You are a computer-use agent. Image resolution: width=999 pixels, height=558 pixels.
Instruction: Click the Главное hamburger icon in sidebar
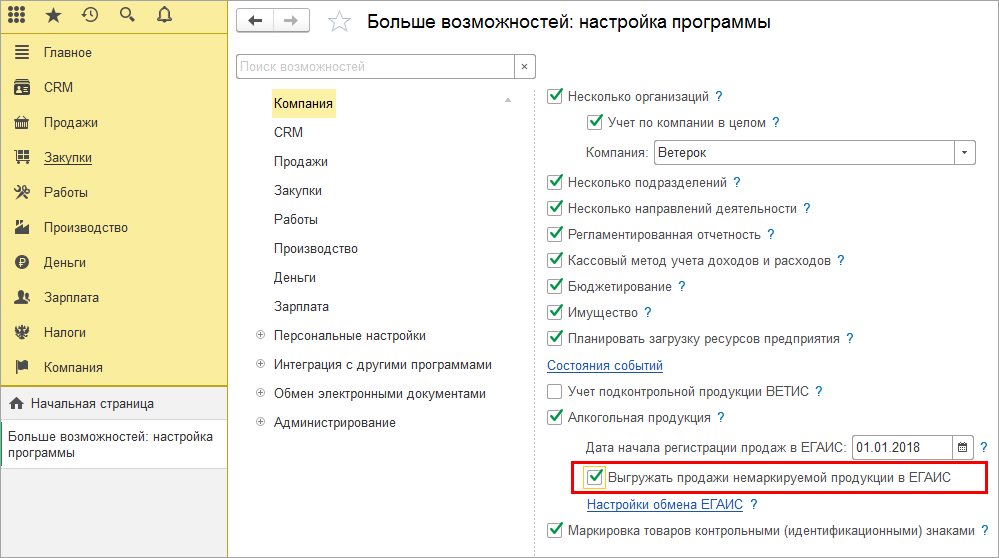tap(22, 52)
